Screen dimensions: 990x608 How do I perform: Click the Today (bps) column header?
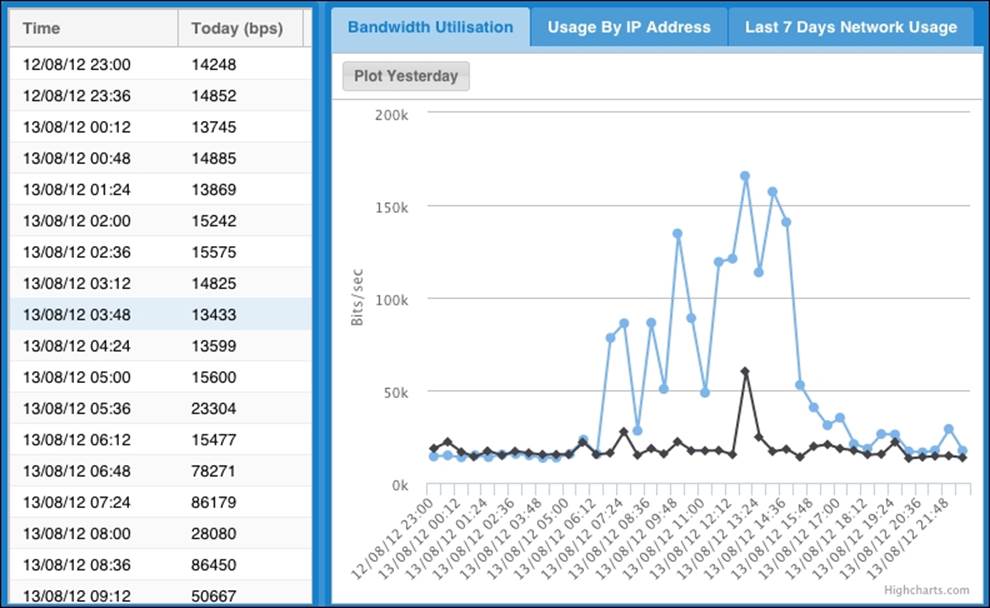click(239, 28)
